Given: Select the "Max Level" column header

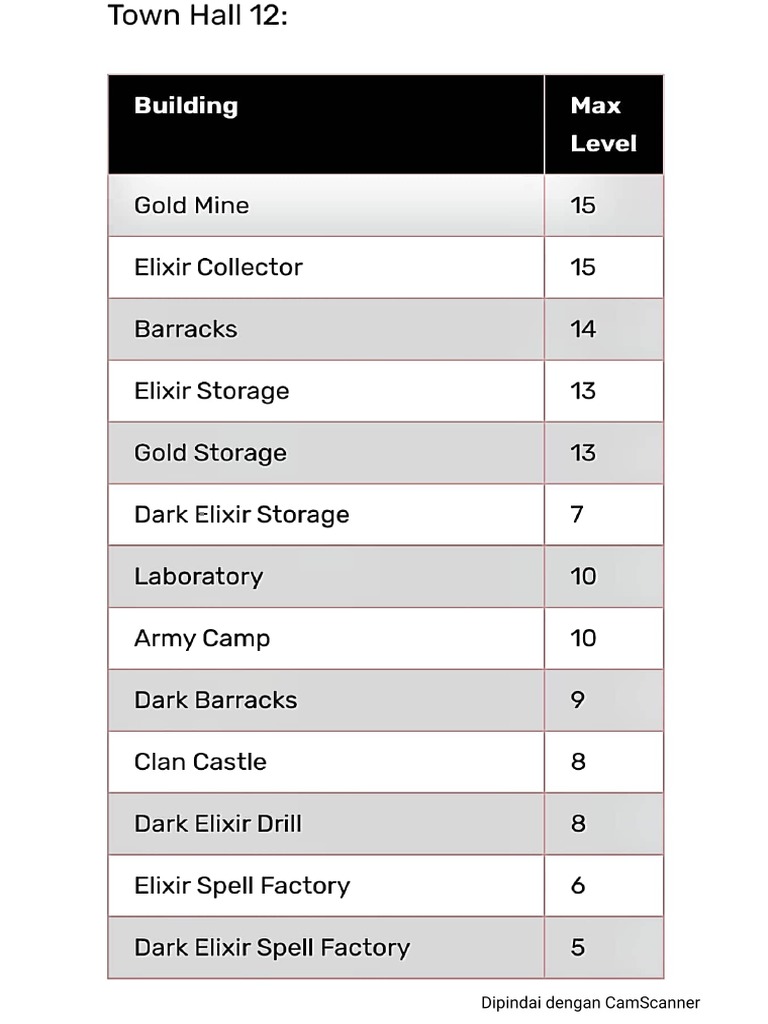Looking at the screenshot, I should [603, 124].
